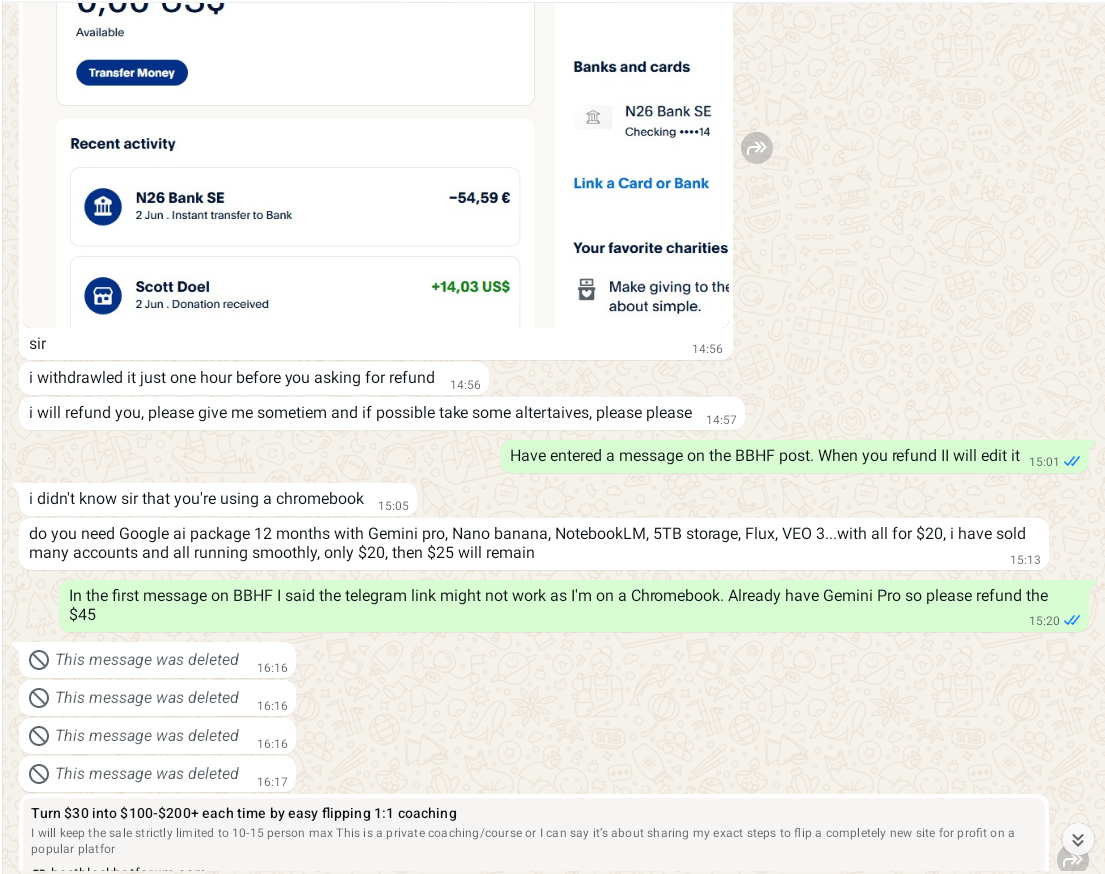The image size is (1105, 874).
Task: Click the deleted message timestamped 16:17
Action: click(156, 774)
